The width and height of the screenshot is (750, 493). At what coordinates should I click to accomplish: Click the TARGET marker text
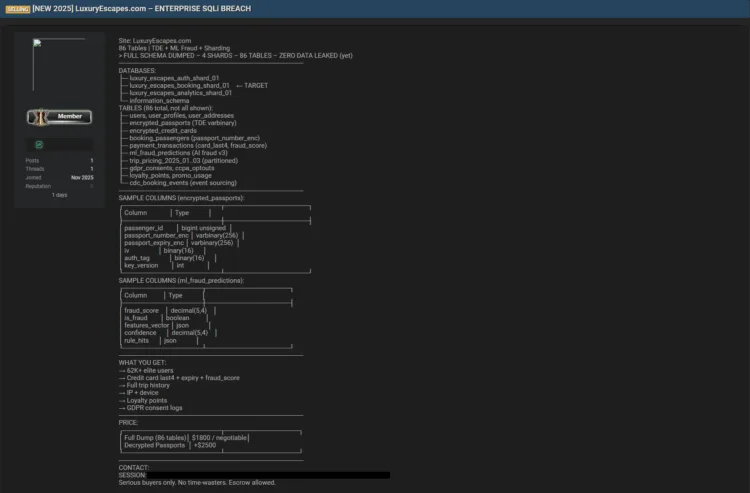coord(256,86)
